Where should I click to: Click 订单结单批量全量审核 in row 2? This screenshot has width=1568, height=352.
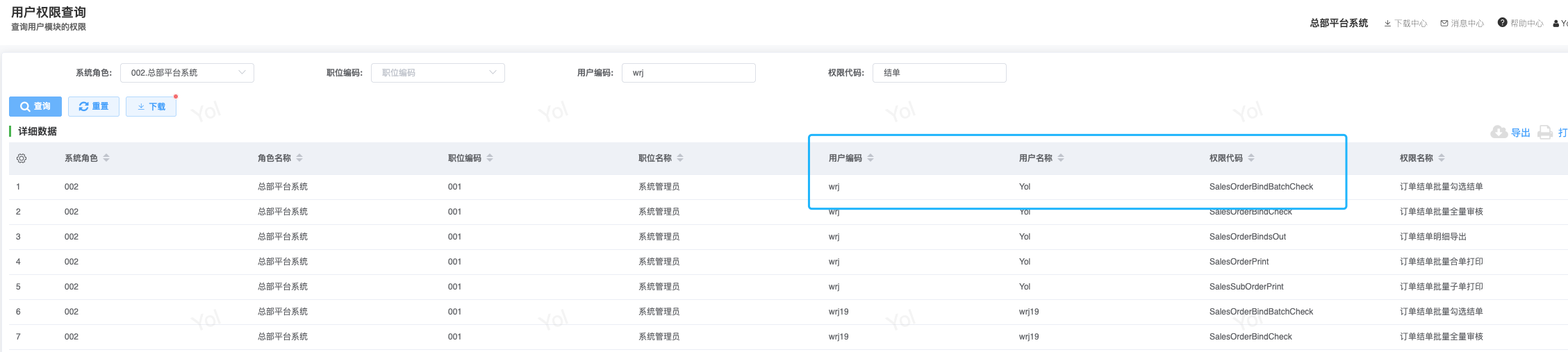(1441, 212)
